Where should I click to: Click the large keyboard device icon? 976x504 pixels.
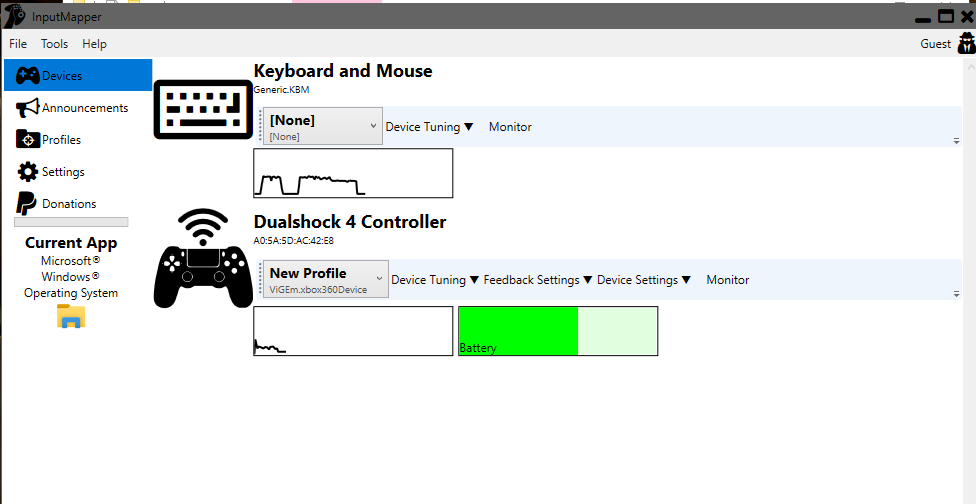pyautogui.click(x=204, y=108)
